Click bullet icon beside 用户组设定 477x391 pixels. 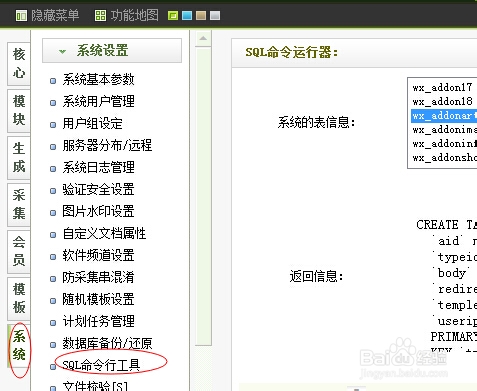click(x=53, y=125)
